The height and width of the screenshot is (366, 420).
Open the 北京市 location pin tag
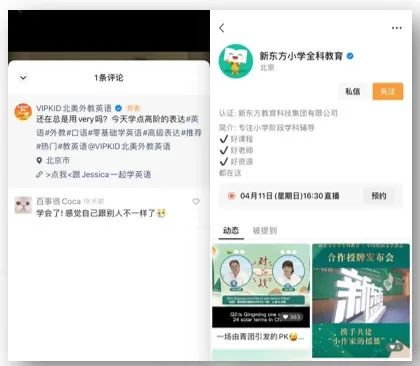53,160
